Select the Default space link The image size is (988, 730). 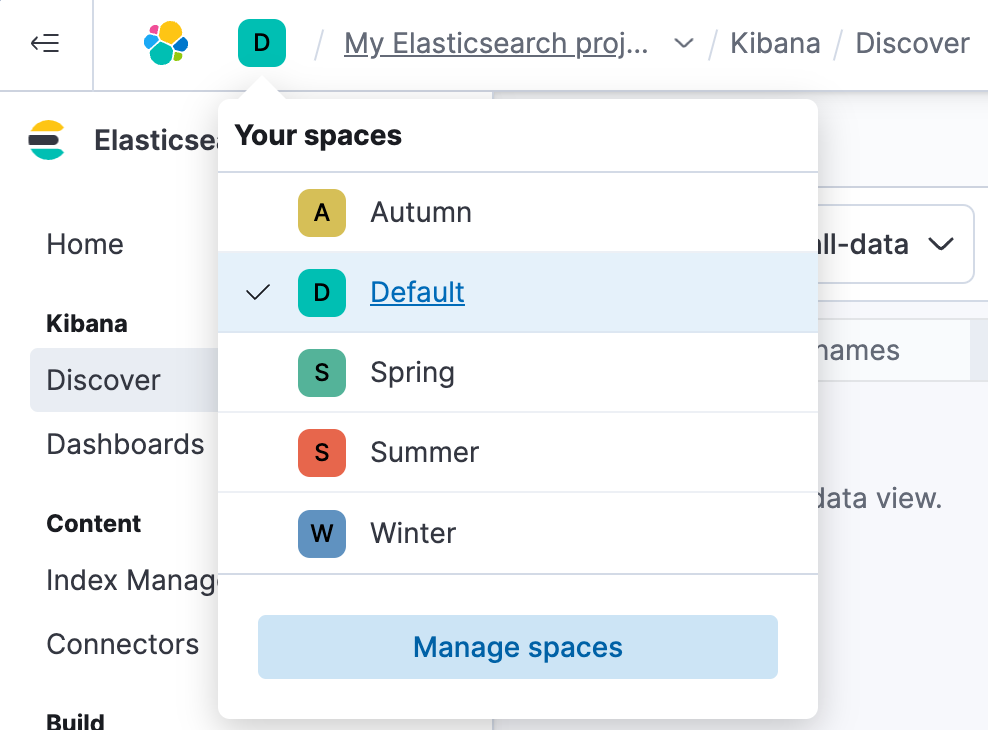click(417, 292)
